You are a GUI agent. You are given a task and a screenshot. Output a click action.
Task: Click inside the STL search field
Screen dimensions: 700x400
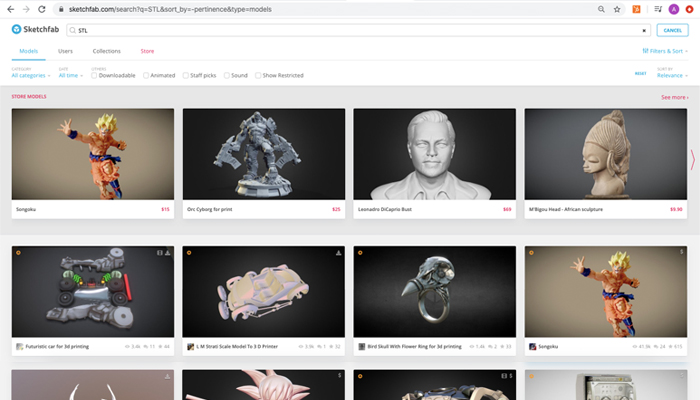tap(358, 30)
